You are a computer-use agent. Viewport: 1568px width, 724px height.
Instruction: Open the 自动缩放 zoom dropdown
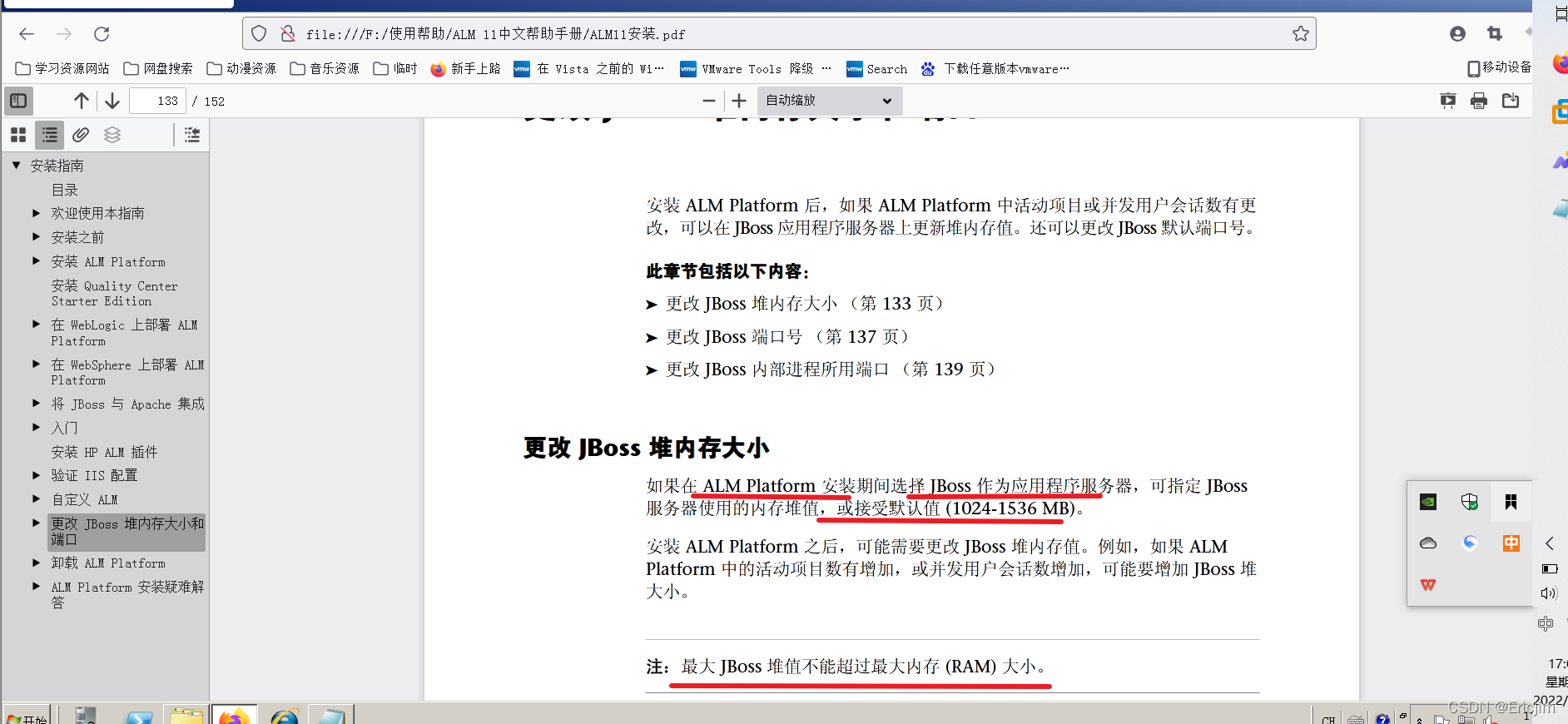830,101
